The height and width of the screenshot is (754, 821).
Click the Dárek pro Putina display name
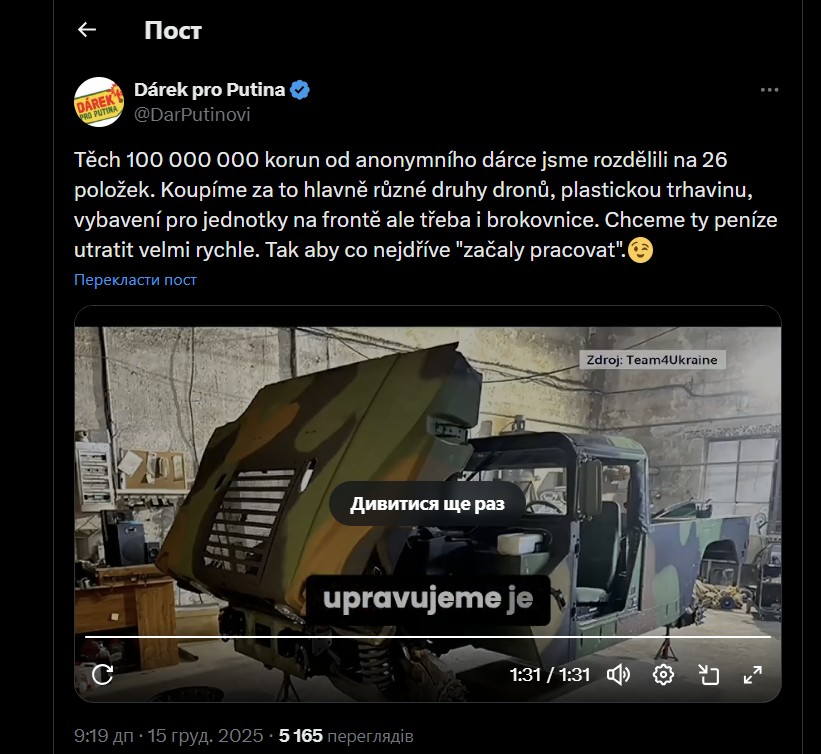coord(209,90)
